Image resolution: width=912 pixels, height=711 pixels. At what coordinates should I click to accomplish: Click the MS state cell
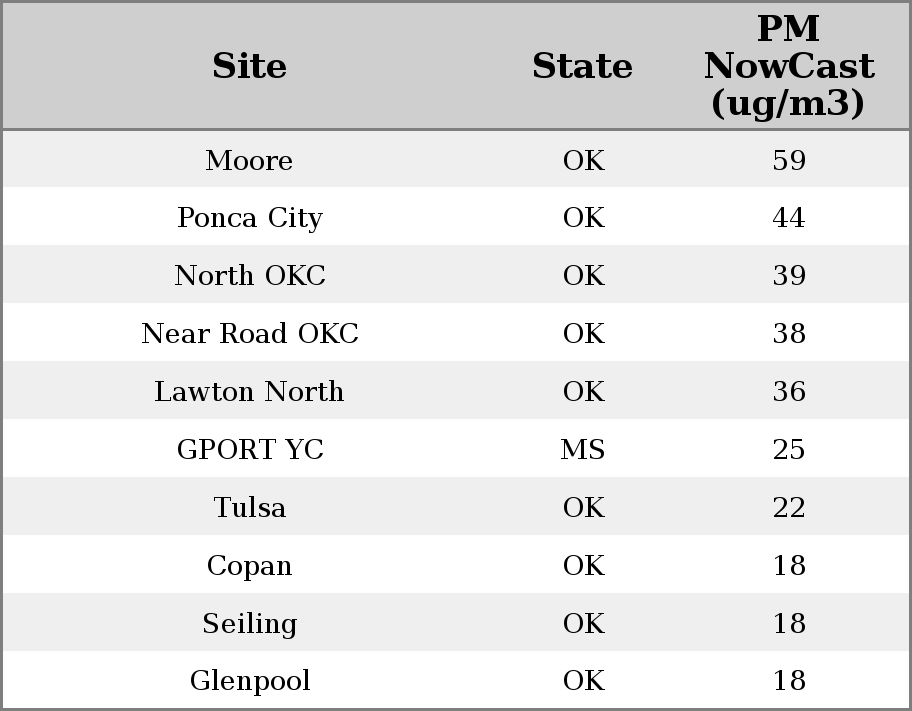coord(582,450)
